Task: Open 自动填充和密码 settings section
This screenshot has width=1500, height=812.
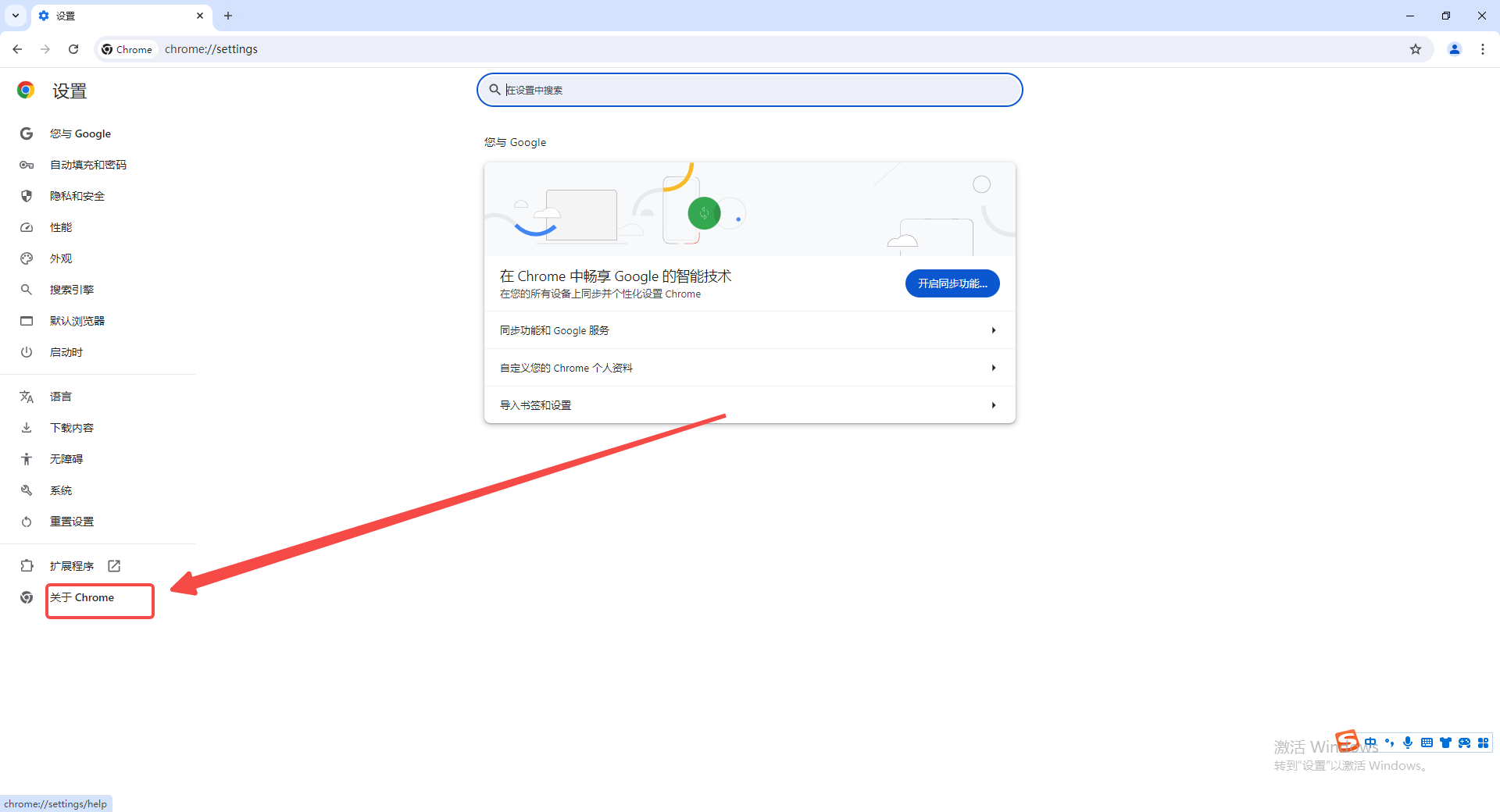Action: pyautogui.click(x=87, y=165)
